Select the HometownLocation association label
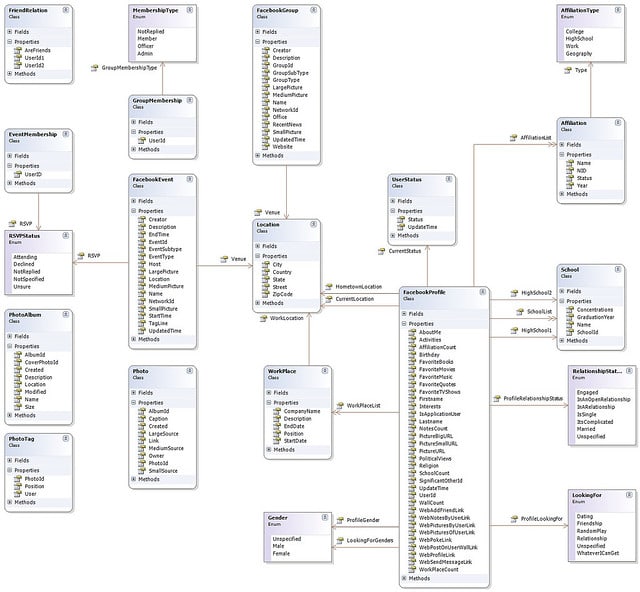This screenshot has width=640, height=592. pyautogui.click(x=359, y=287)
